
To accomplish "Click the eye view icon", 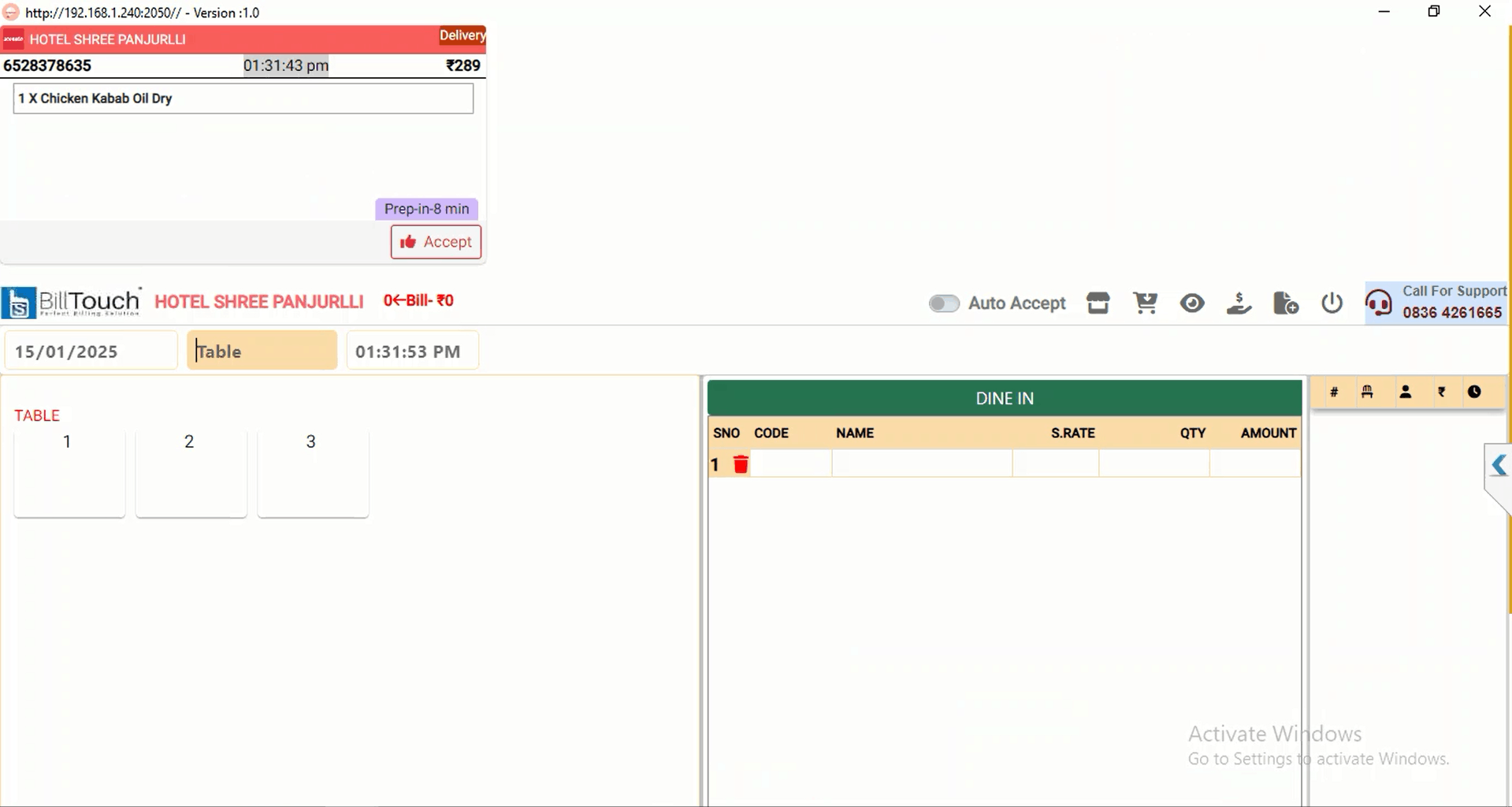I will (x=1191, y=303).
